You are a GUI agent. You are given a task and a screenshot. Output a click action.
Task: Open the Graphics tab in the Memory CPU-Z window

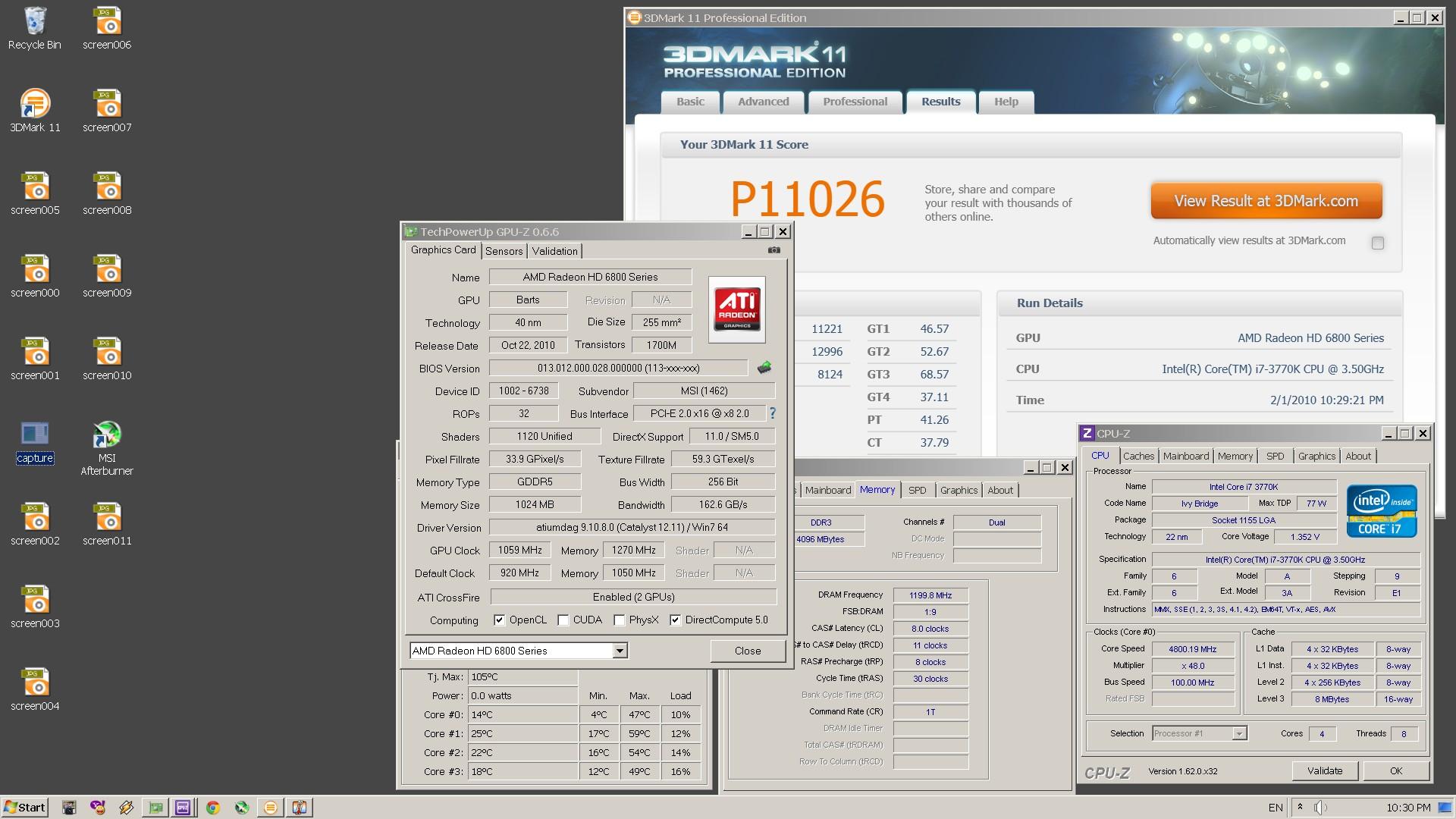click(x=959, y=490)
